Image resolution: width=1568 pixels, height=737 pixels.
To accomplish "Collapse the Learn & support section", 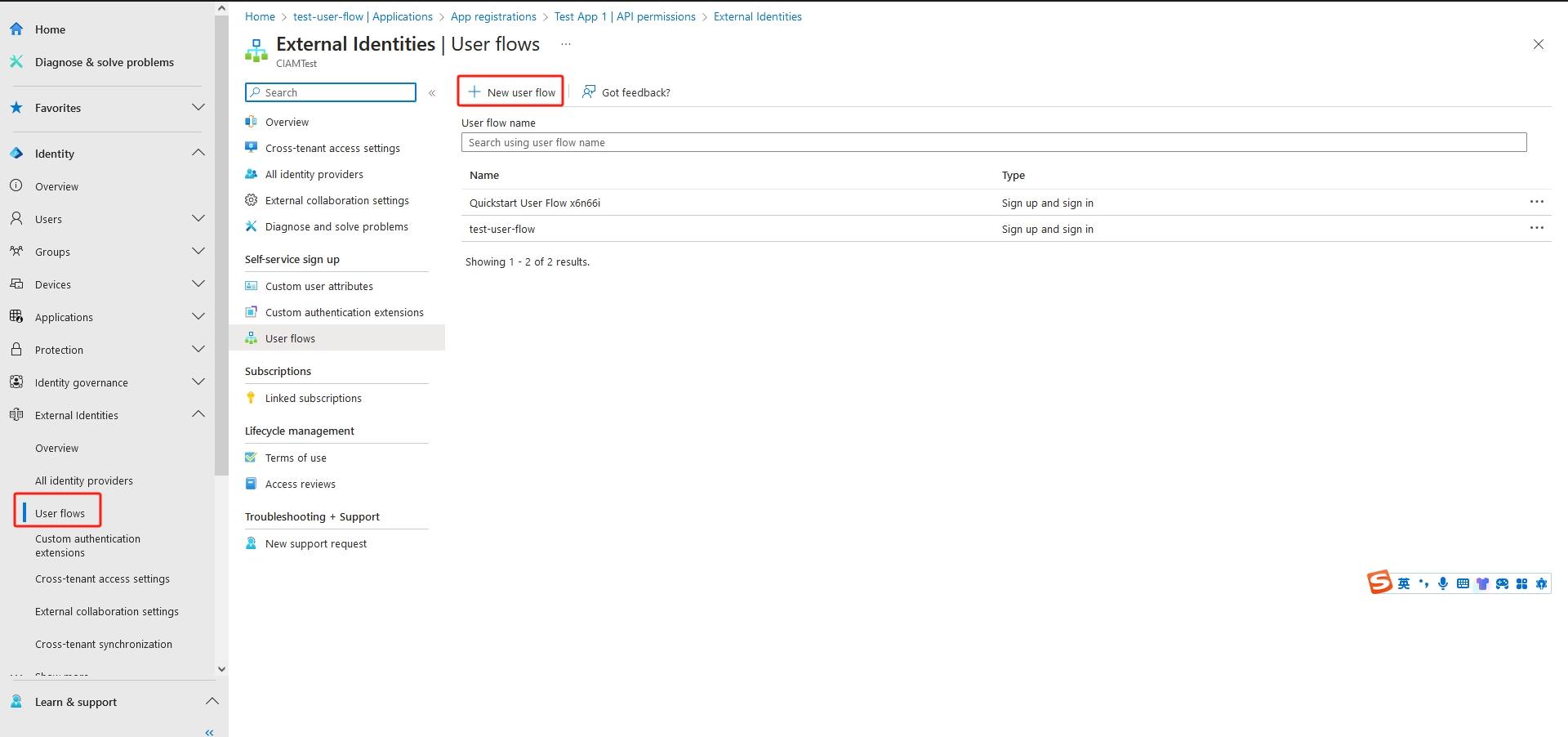I will [212, 701].
